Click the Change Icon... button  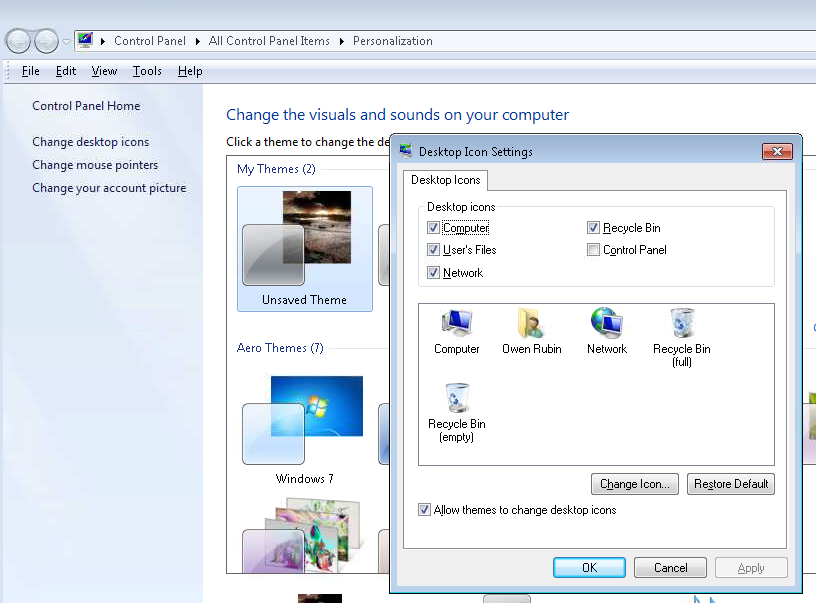[x=635, y=484]
